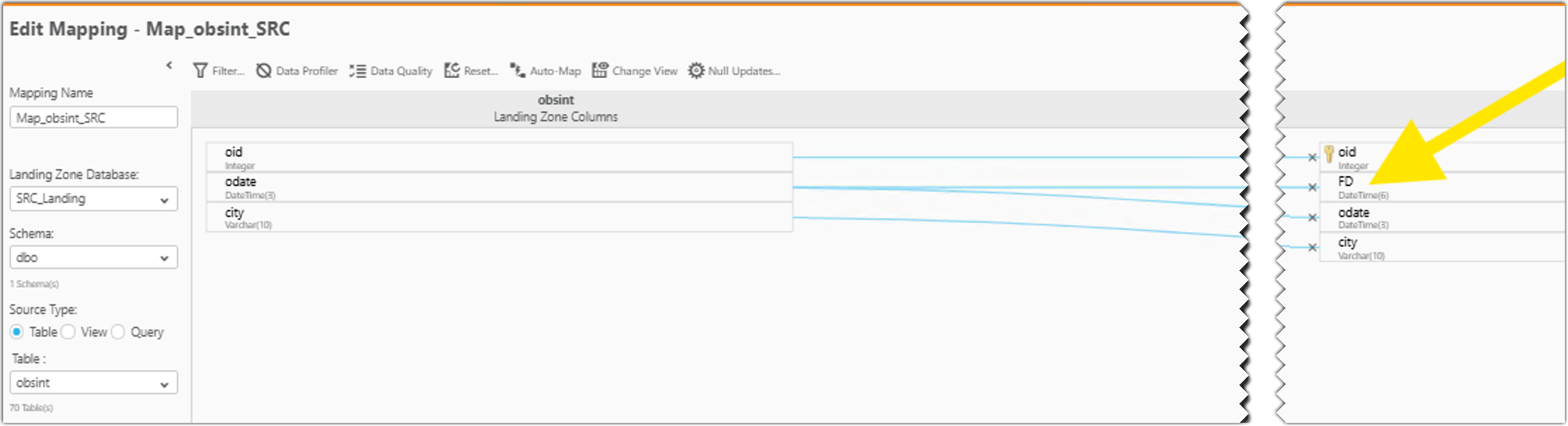Unmap the city target column

1312,247
